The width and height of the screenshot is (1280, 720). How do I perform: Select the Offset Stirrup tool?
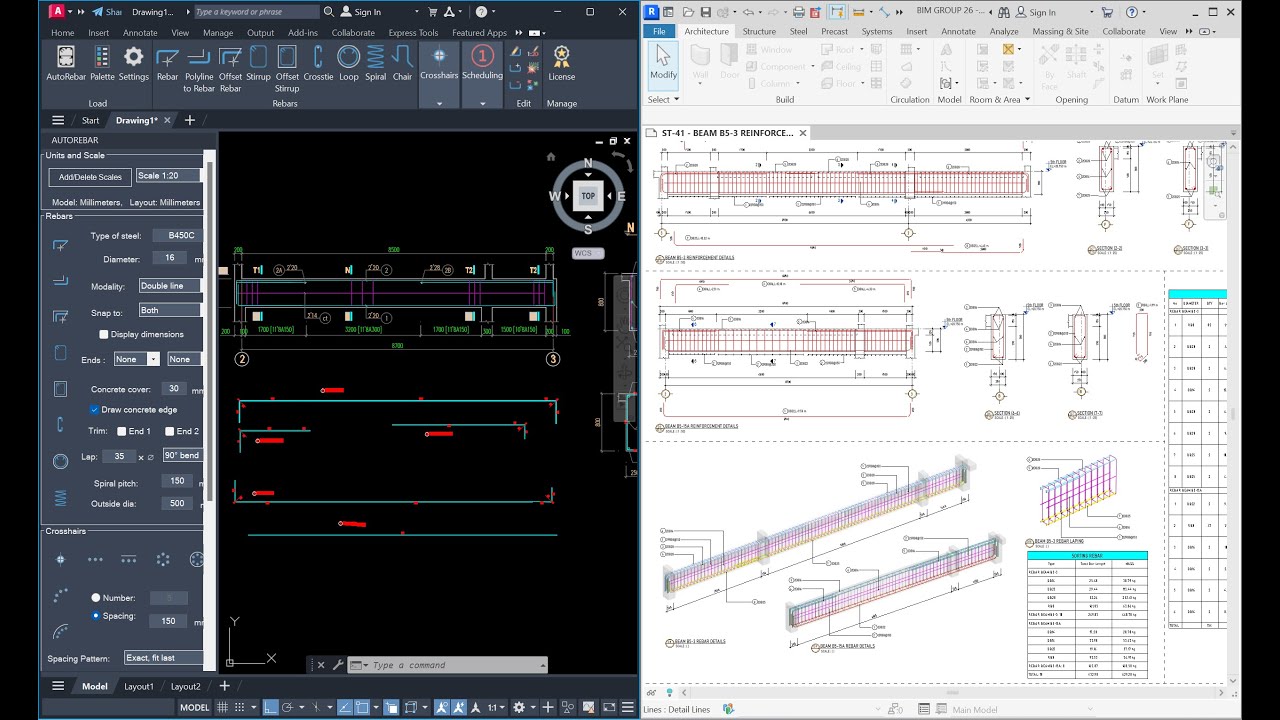pyautogui.click(x=287, y=69)
